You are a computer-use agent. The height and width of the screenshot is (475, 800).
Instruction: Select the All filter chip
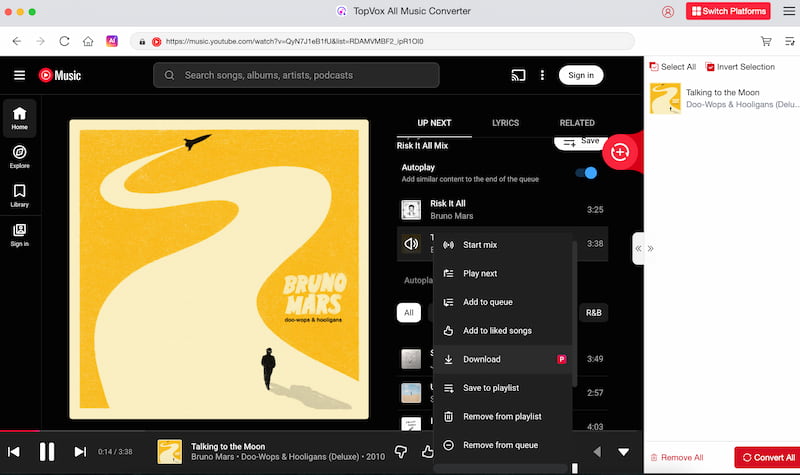409,313
